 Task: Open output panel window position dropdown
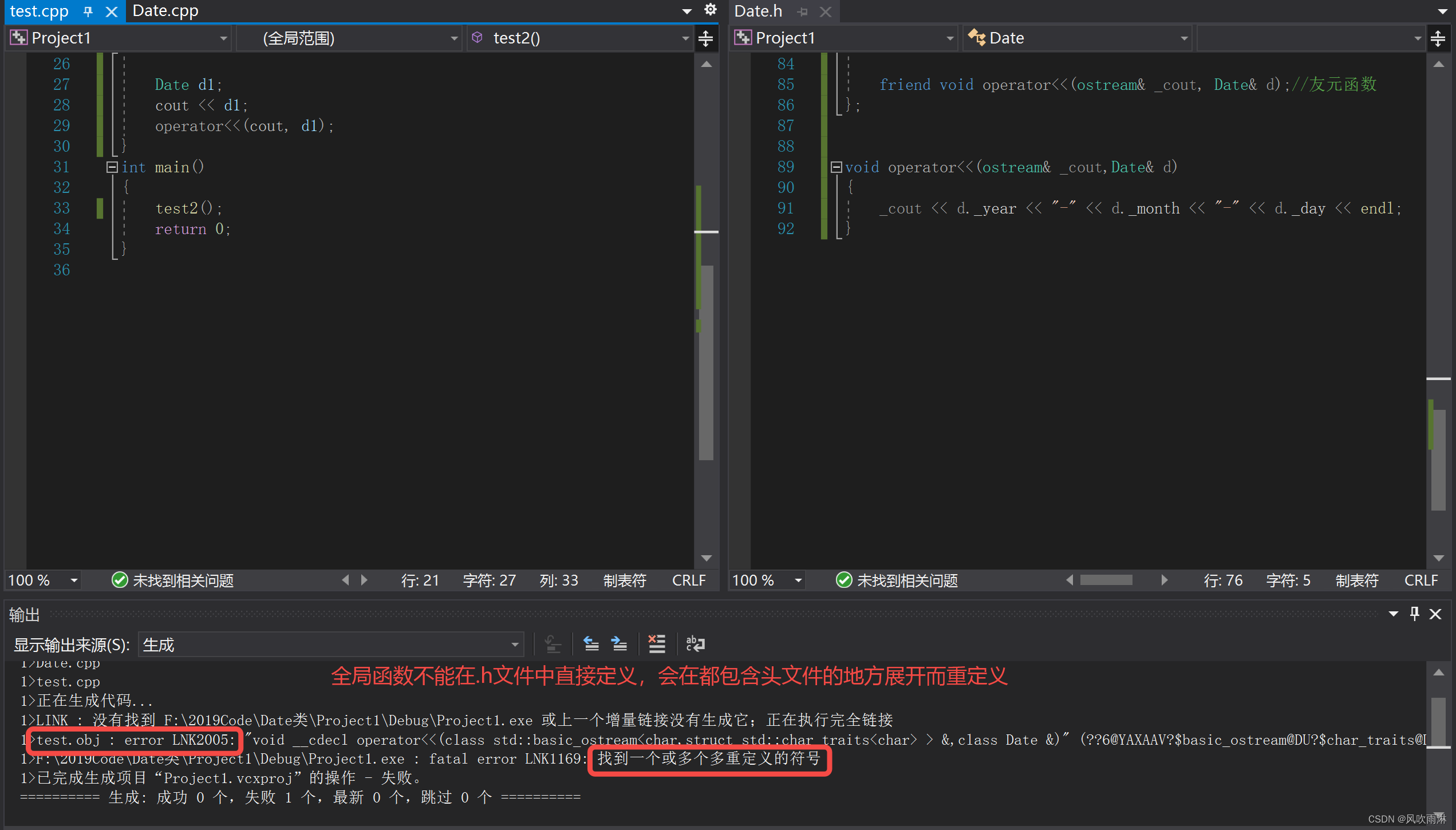[x=1394, y=614]
